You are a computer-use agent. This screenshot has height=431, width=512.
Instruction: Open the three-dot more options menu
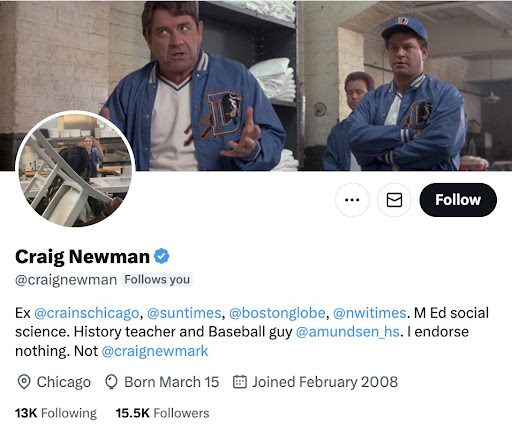tap(352, 200)
